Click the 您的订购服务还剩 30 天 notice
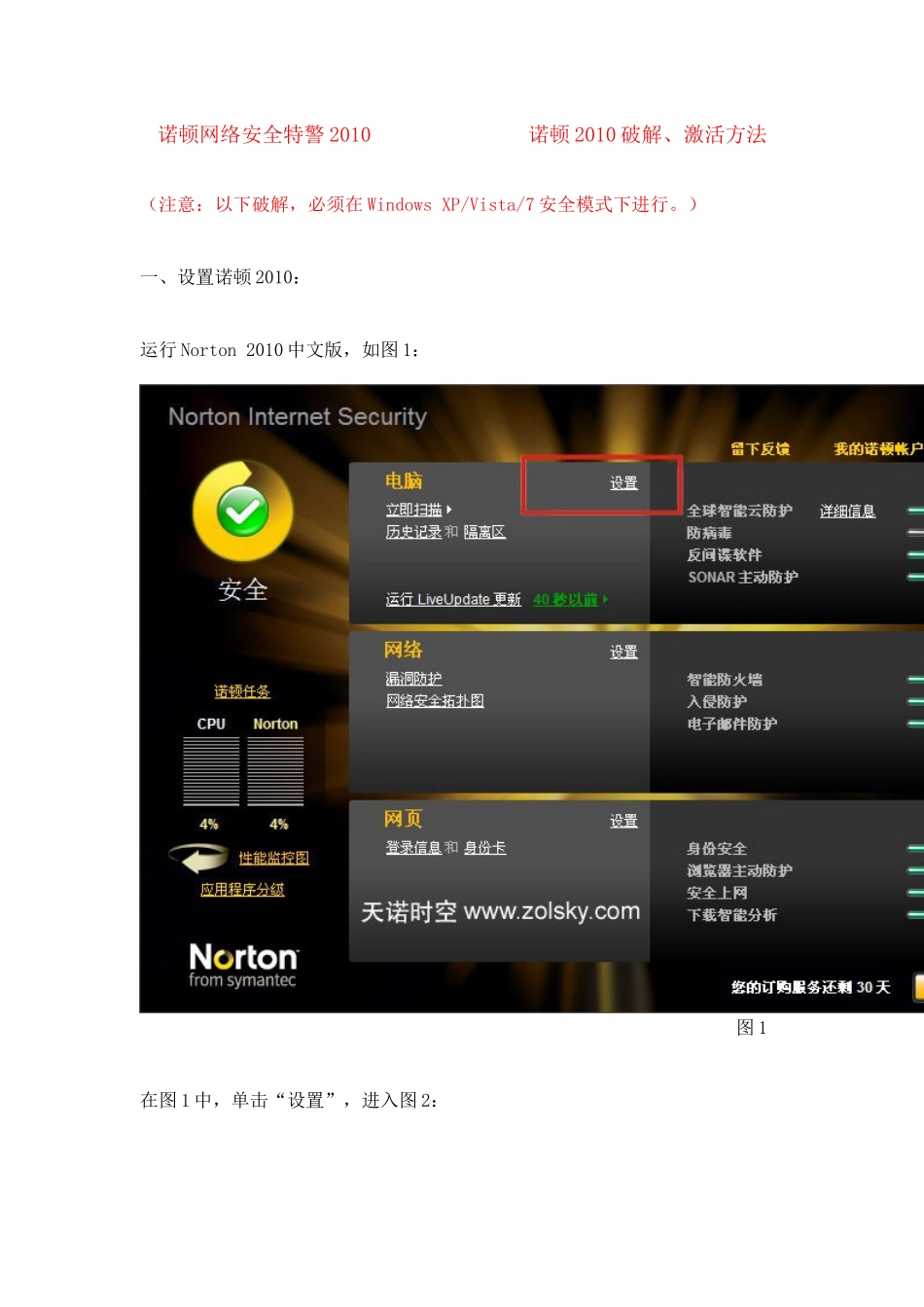The height and width of the screenshot is (1307, 924). [x=810, y=987]
